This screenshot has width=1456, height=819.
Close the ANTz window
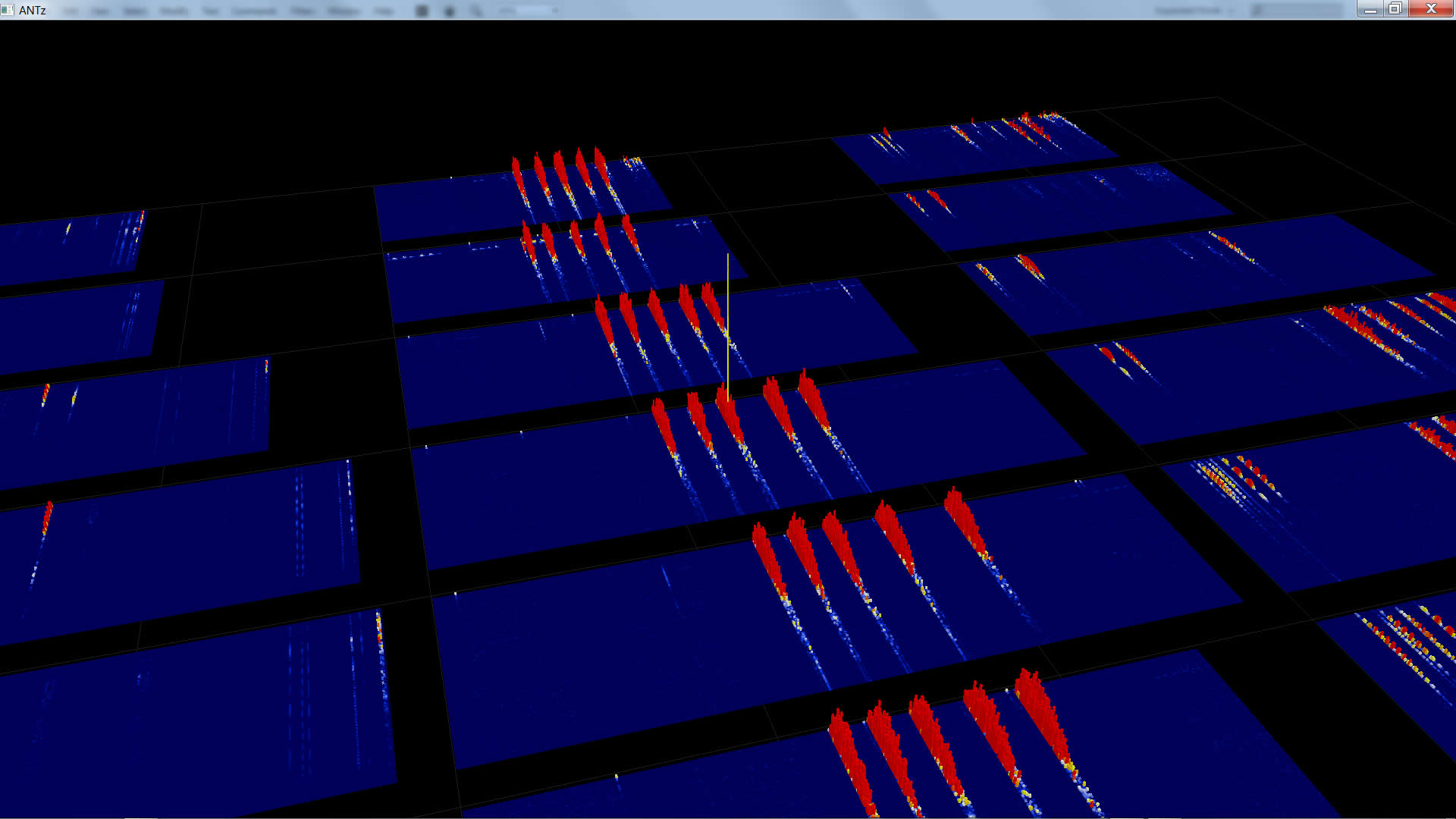tap(1431, 9)
